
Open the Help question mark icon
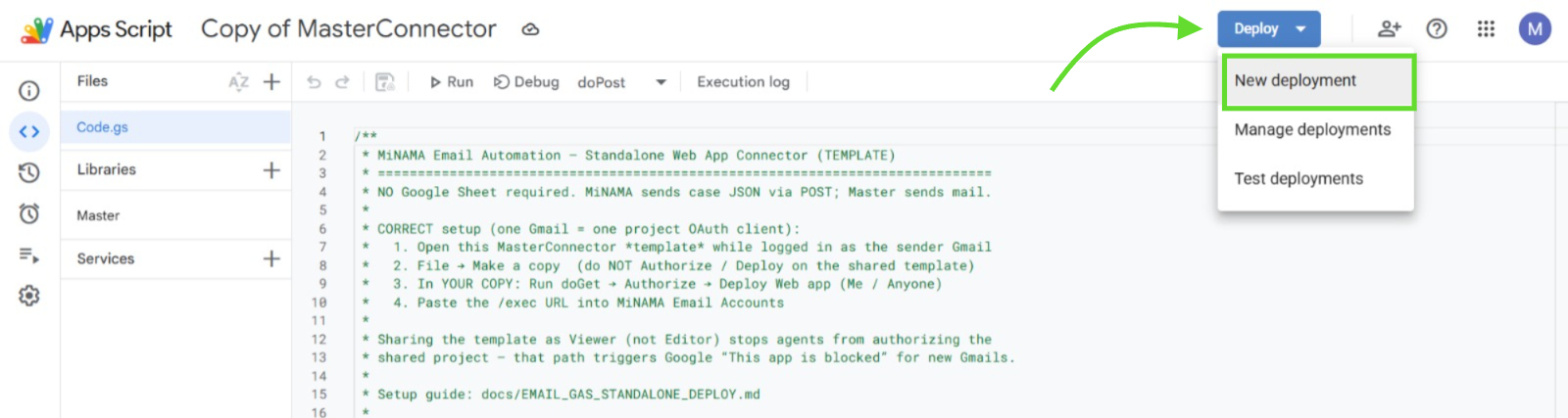pyautogui.click(x=1437, y=28)
